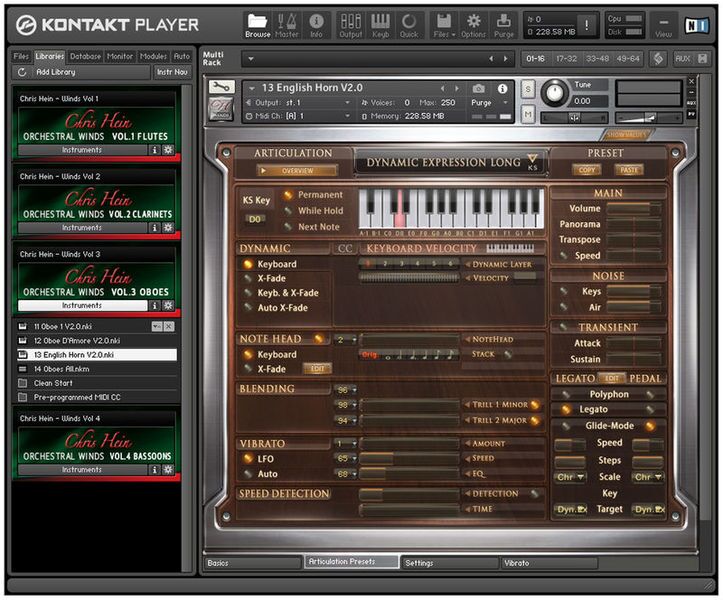Open the Files disk menu
This screenshot has width=723, height=600.
click(444, 25)
